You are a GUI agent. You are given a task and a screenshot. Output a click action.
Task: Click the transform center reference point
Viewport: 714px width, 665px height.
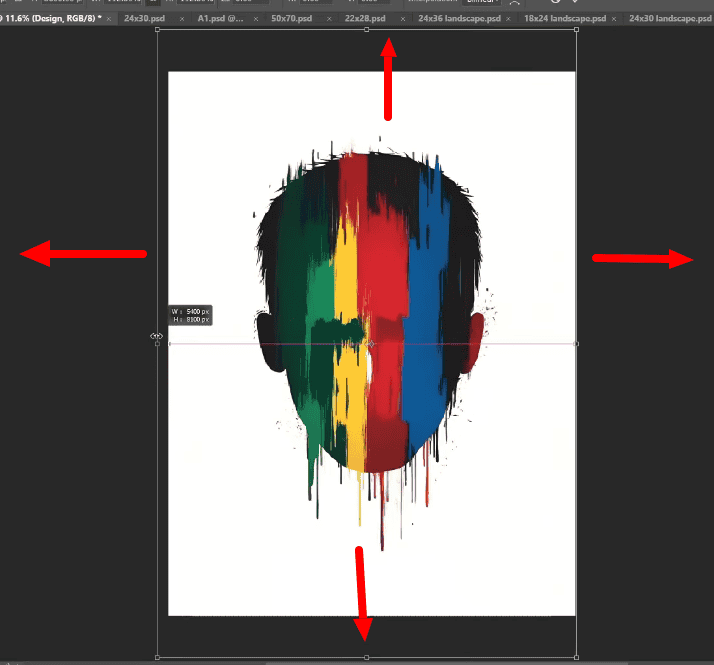(x=371, y=343)
